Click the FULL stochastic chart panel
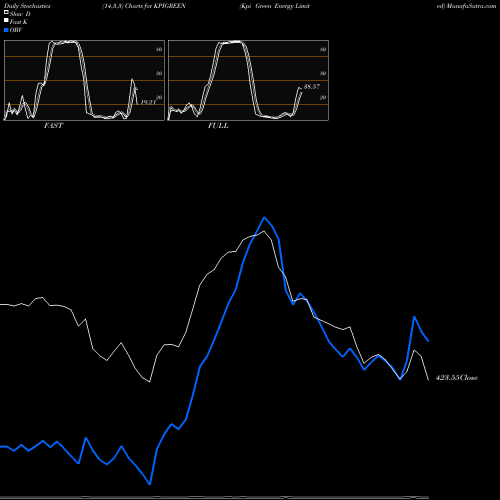Screen dimensions: 500x500 [248, 80]
